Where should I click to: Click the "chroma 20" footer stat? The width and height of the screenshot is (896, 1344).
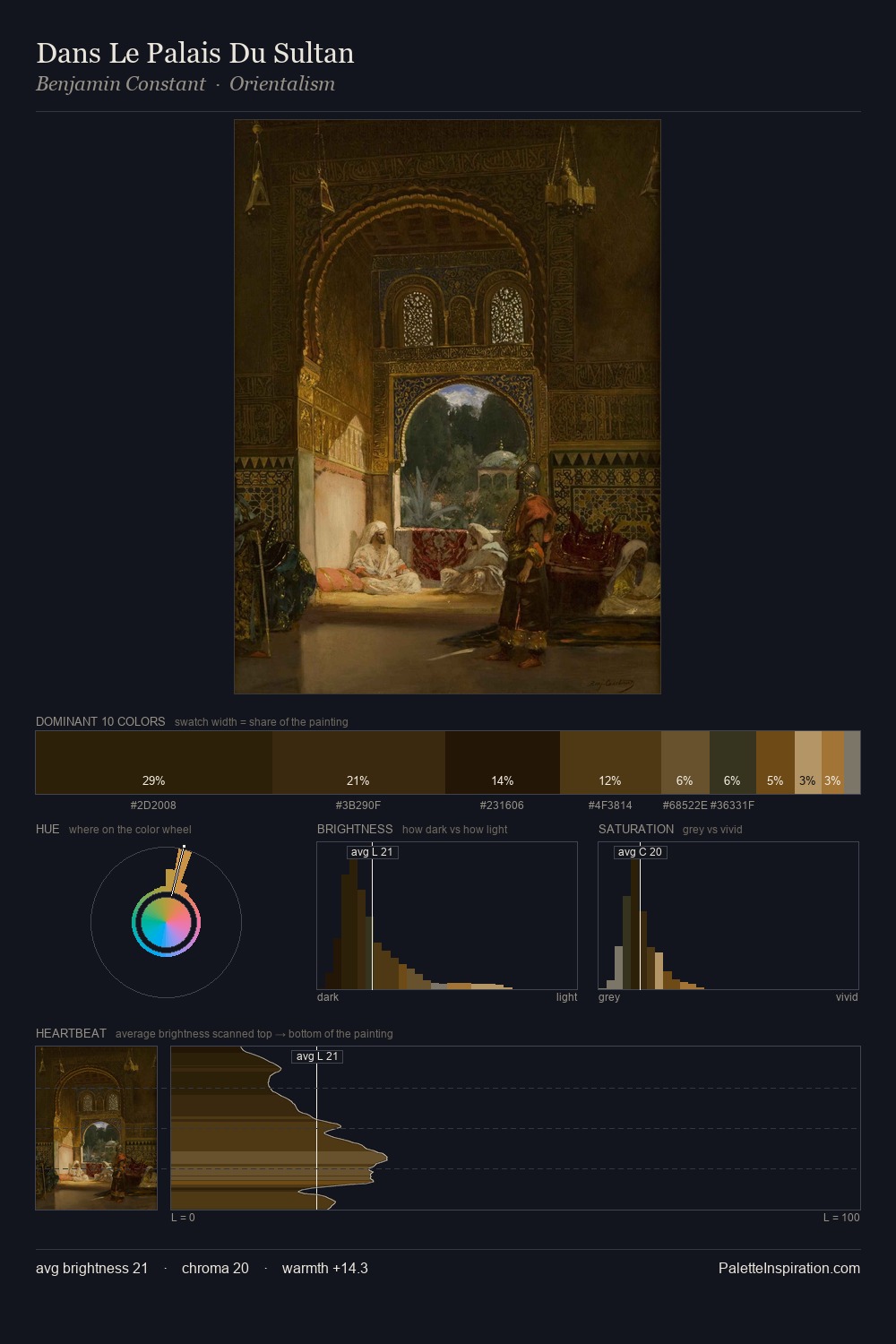pyautogui.click(x=215, y=1268)
